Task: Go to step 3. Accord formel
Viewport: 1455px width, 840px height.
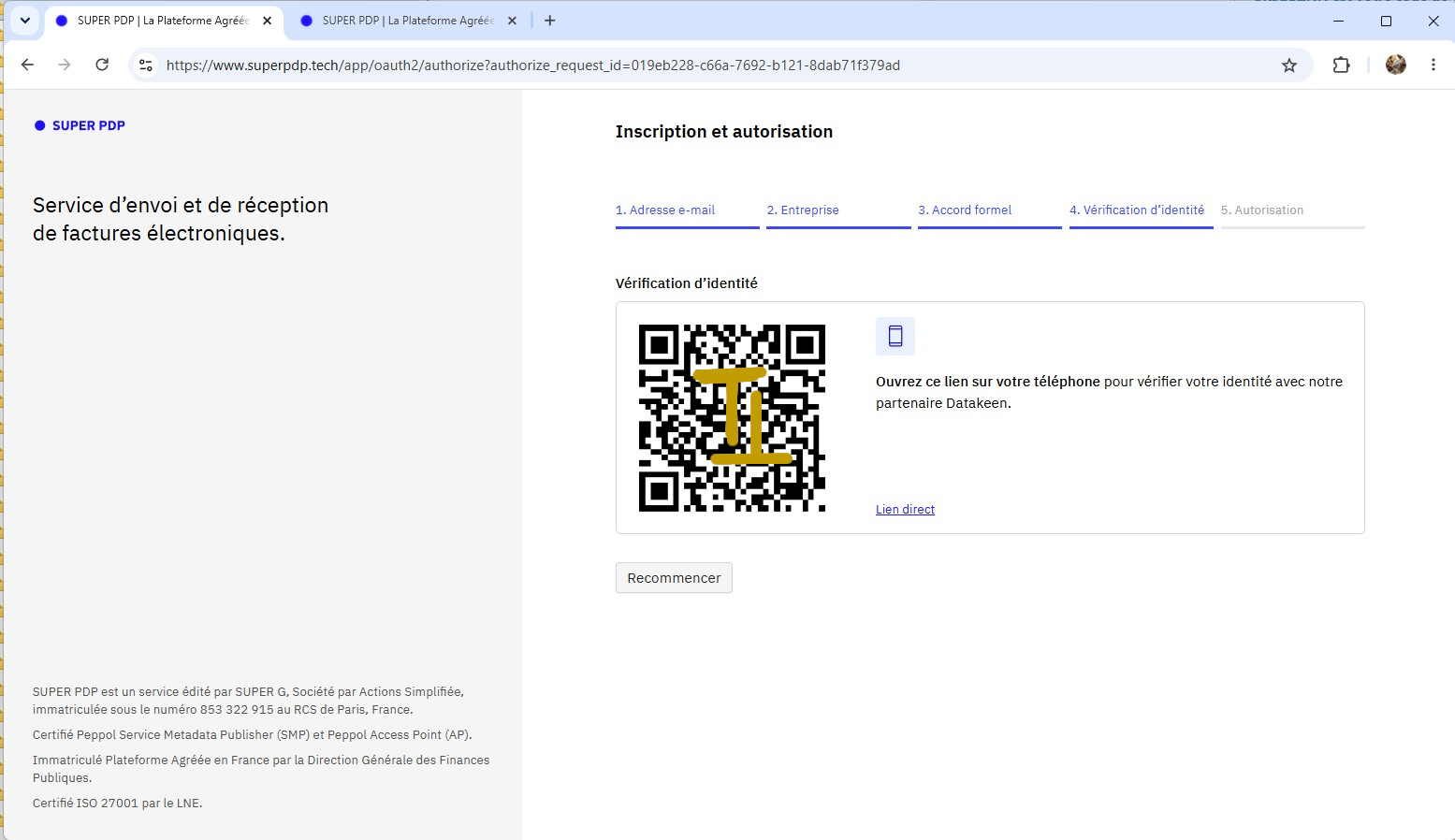Action: click(x=990, y=213)
